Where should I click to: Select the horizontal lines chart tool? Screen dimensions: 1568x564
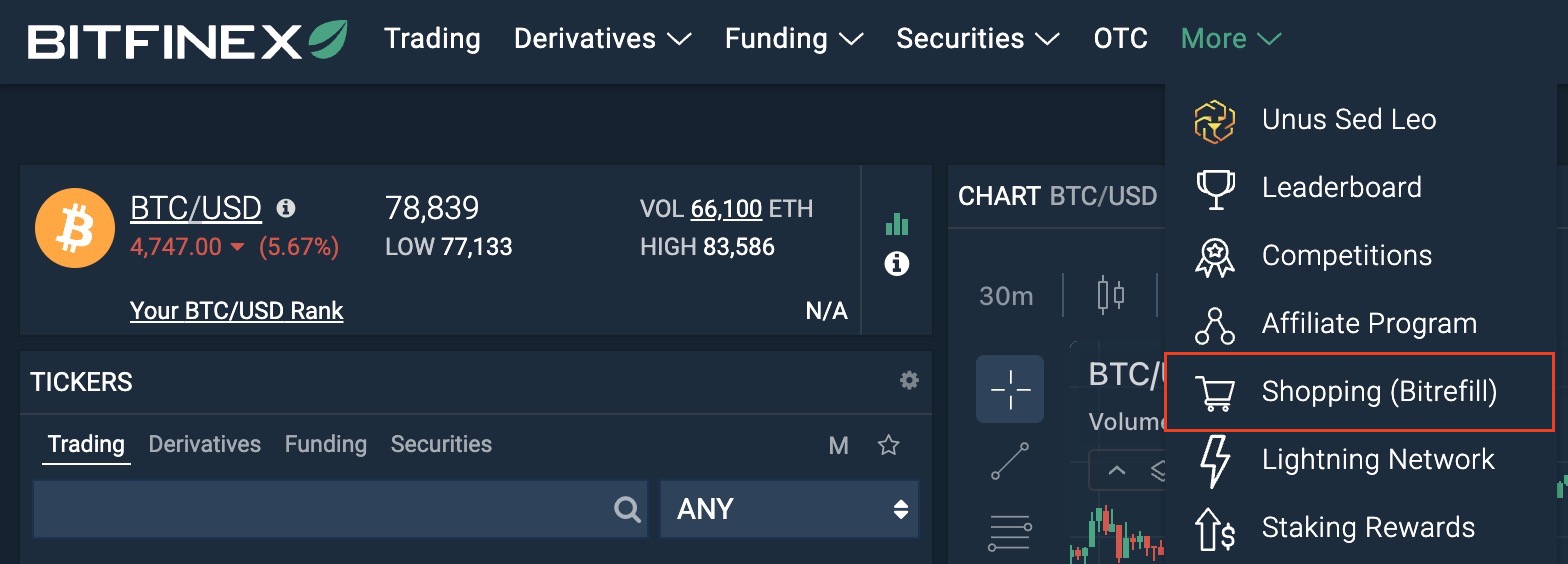(x=1010, y=533)
